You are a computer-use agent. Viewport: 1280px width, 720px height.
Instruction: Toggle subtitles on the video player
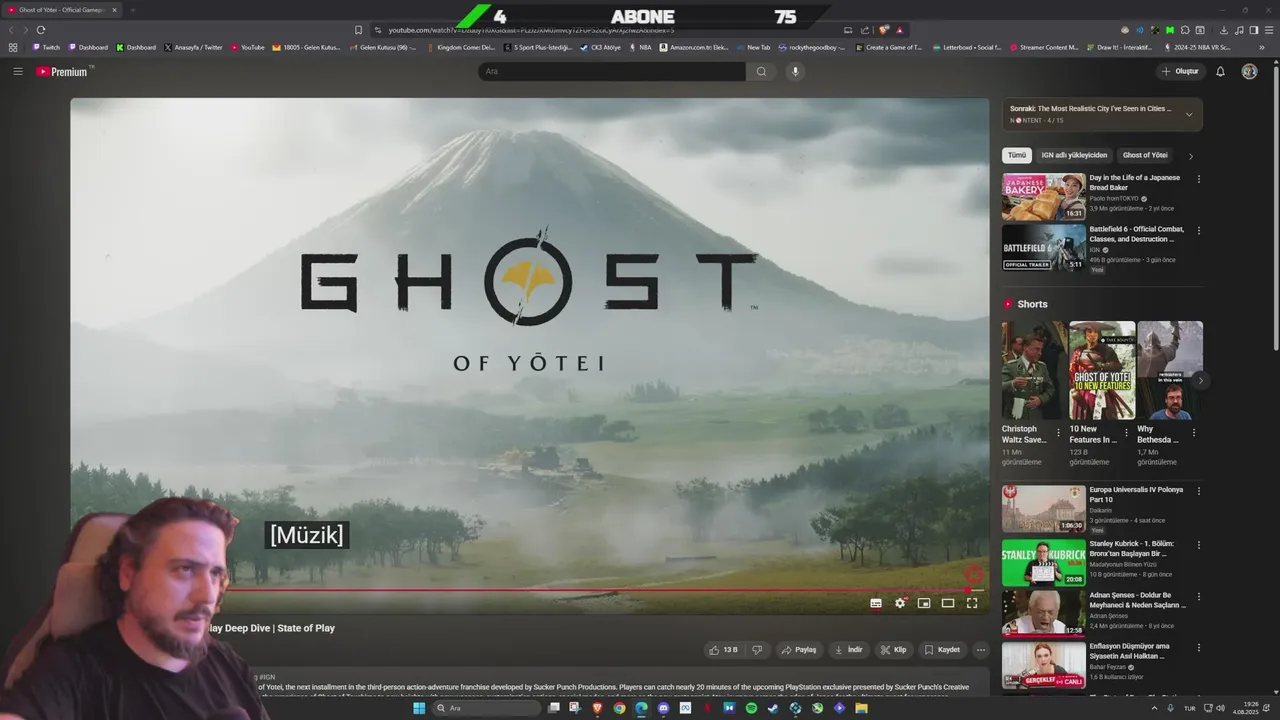tap(876, 603)
